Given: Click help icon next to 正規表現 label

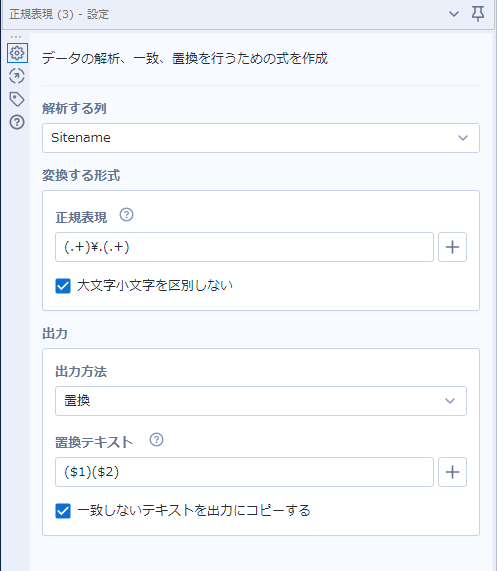Looking at the screenshot, I should click(127, 215).
